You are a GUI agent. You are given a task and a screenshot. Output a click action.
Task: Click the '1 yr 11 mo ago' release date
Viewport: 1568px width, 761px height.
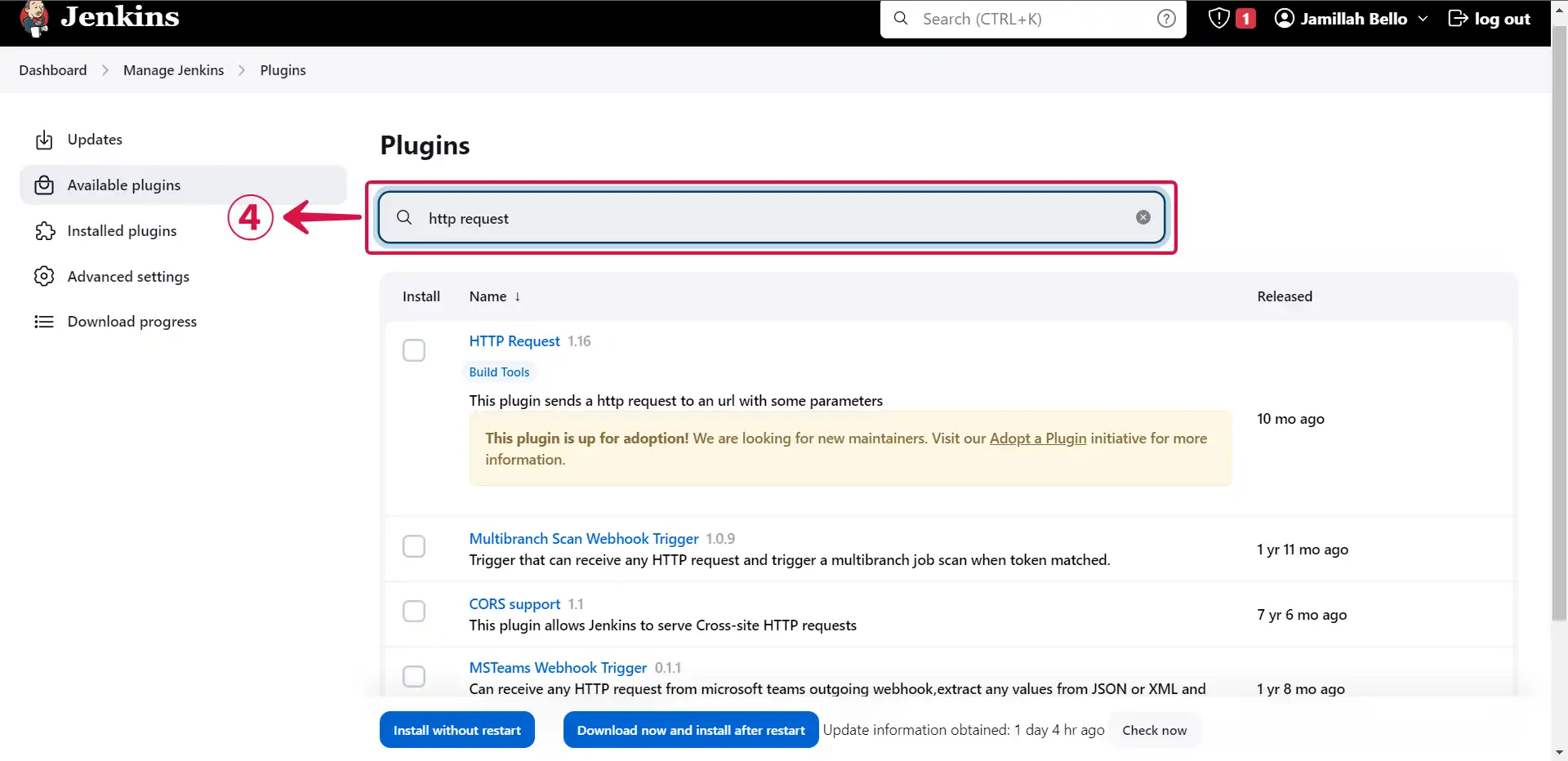click(x=1303, y=550)
